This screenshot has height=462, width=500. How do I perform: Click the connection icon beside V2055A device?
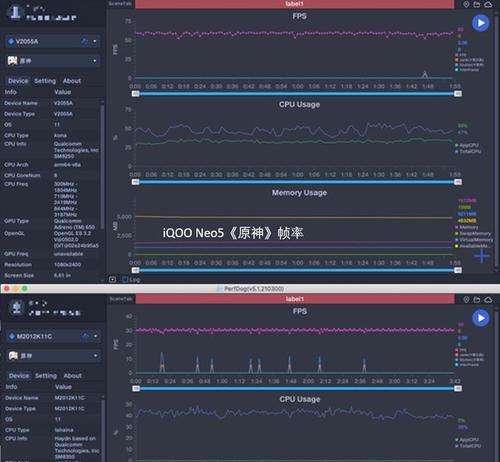pyautogui.click(x=85, y=41)
